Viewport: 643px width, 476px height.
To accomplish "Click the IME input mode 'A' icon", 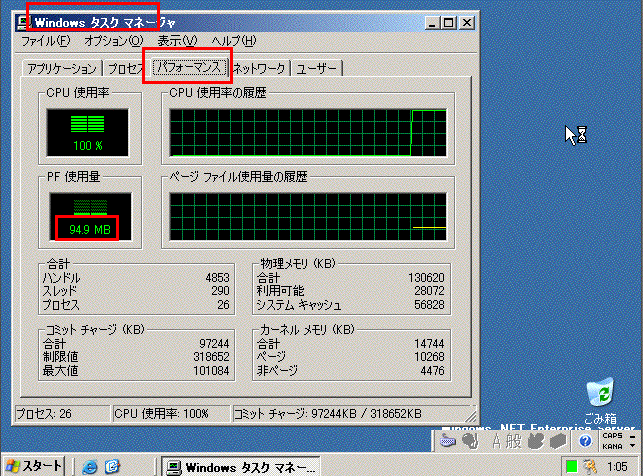I will [x=495, y=440].
